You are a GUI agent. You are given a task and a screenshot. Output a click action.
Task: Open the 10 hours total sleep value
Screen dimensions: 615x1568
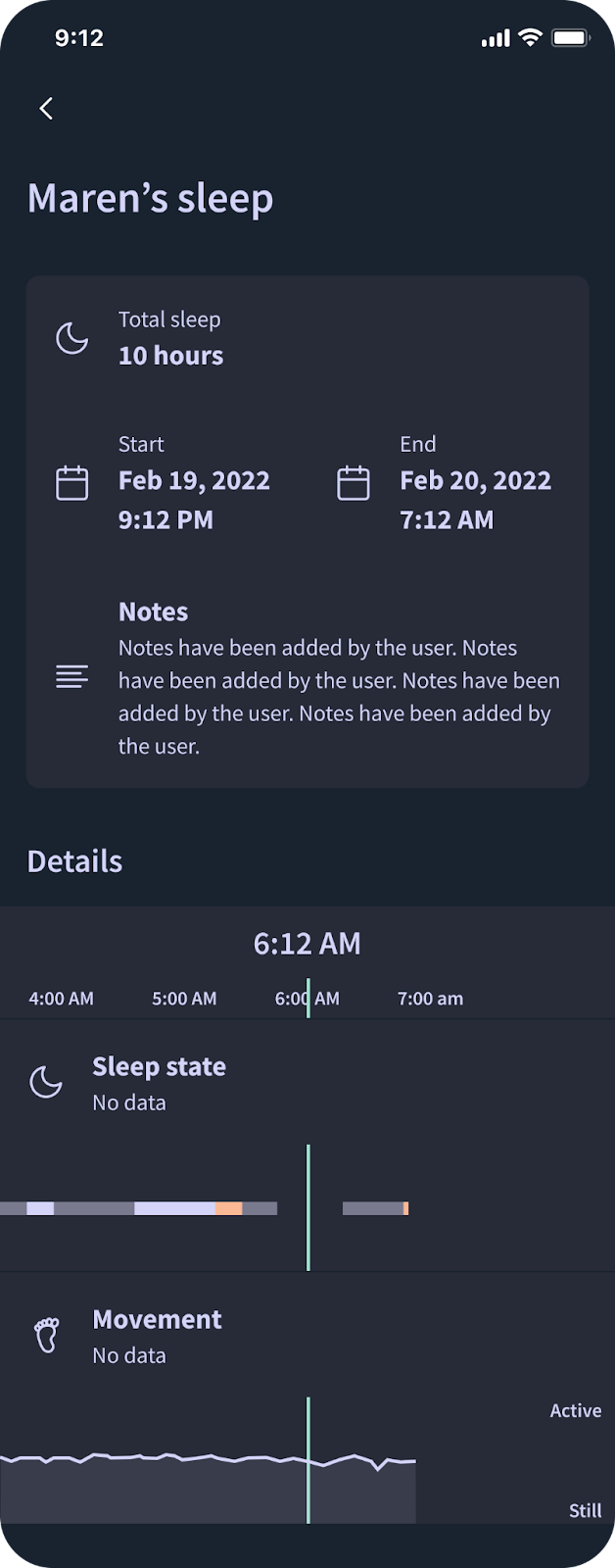coord(170,356)
